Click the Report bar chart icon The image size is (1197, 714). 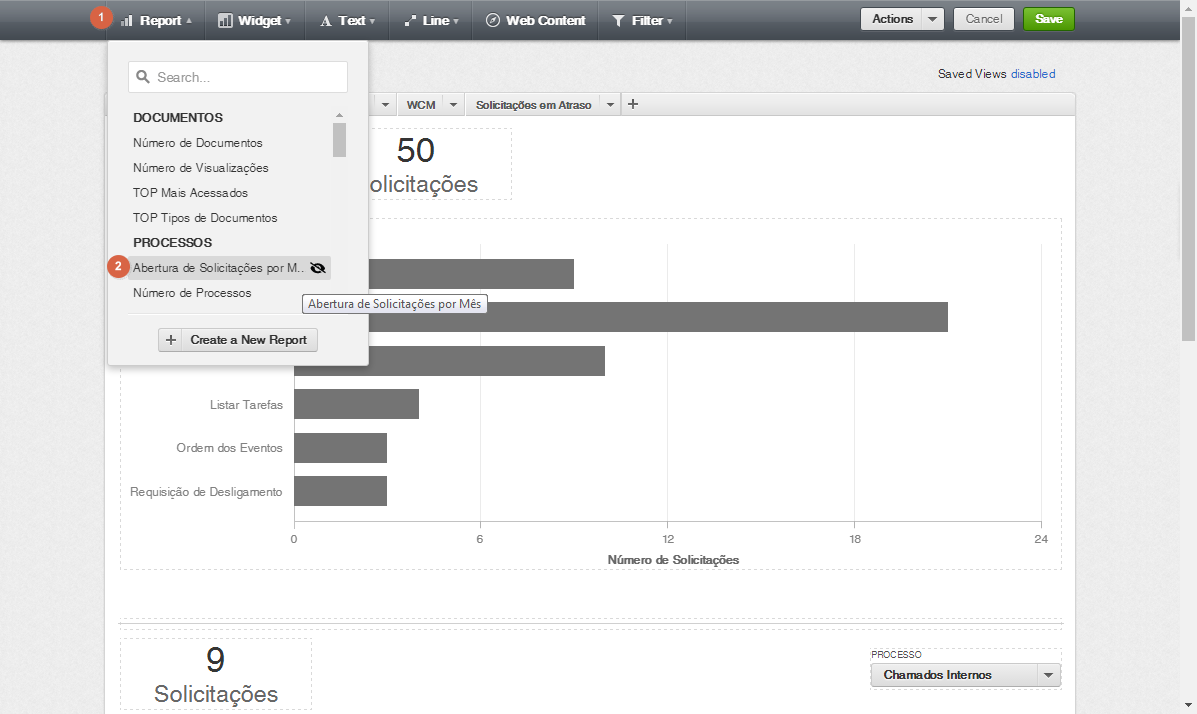tap(127, 21)
